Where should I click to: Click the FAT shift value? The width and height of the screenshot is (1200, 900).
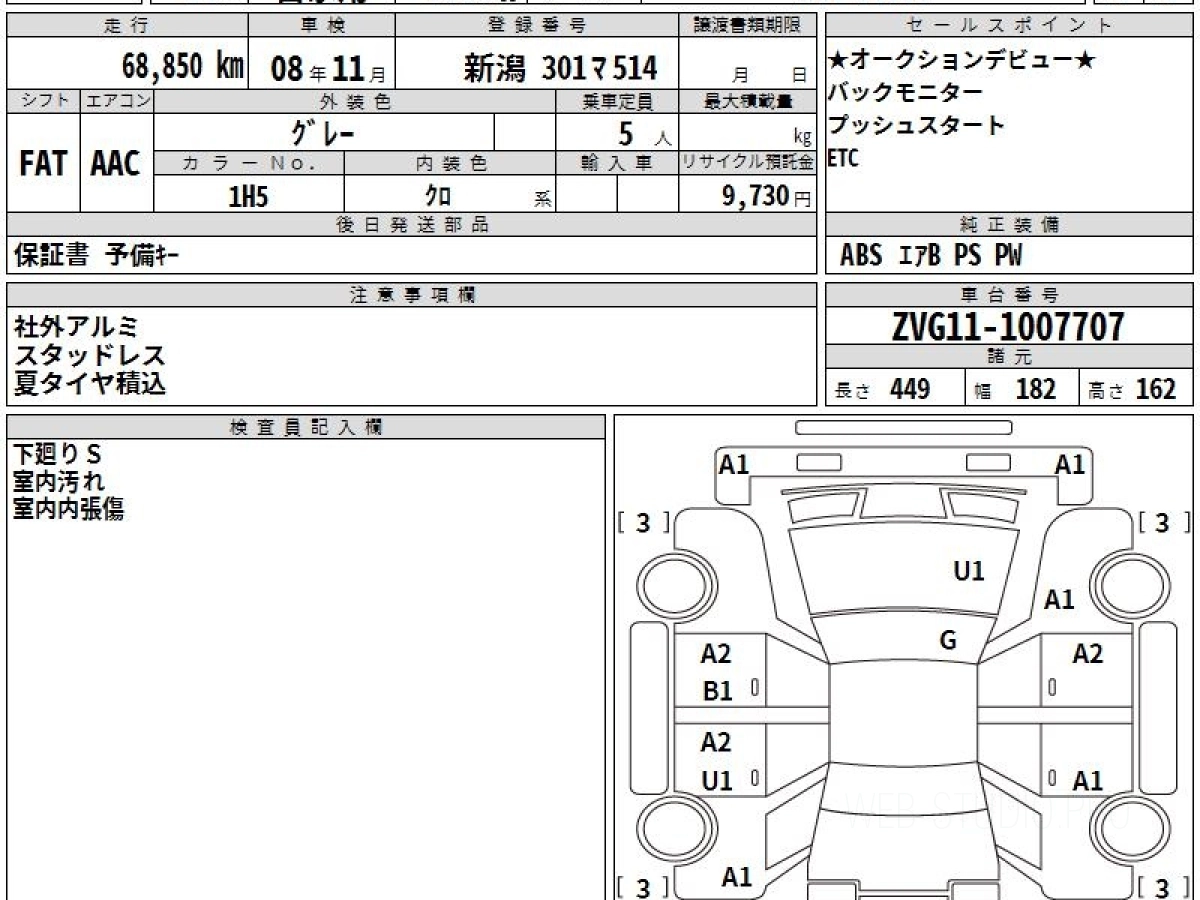[42, 164]
